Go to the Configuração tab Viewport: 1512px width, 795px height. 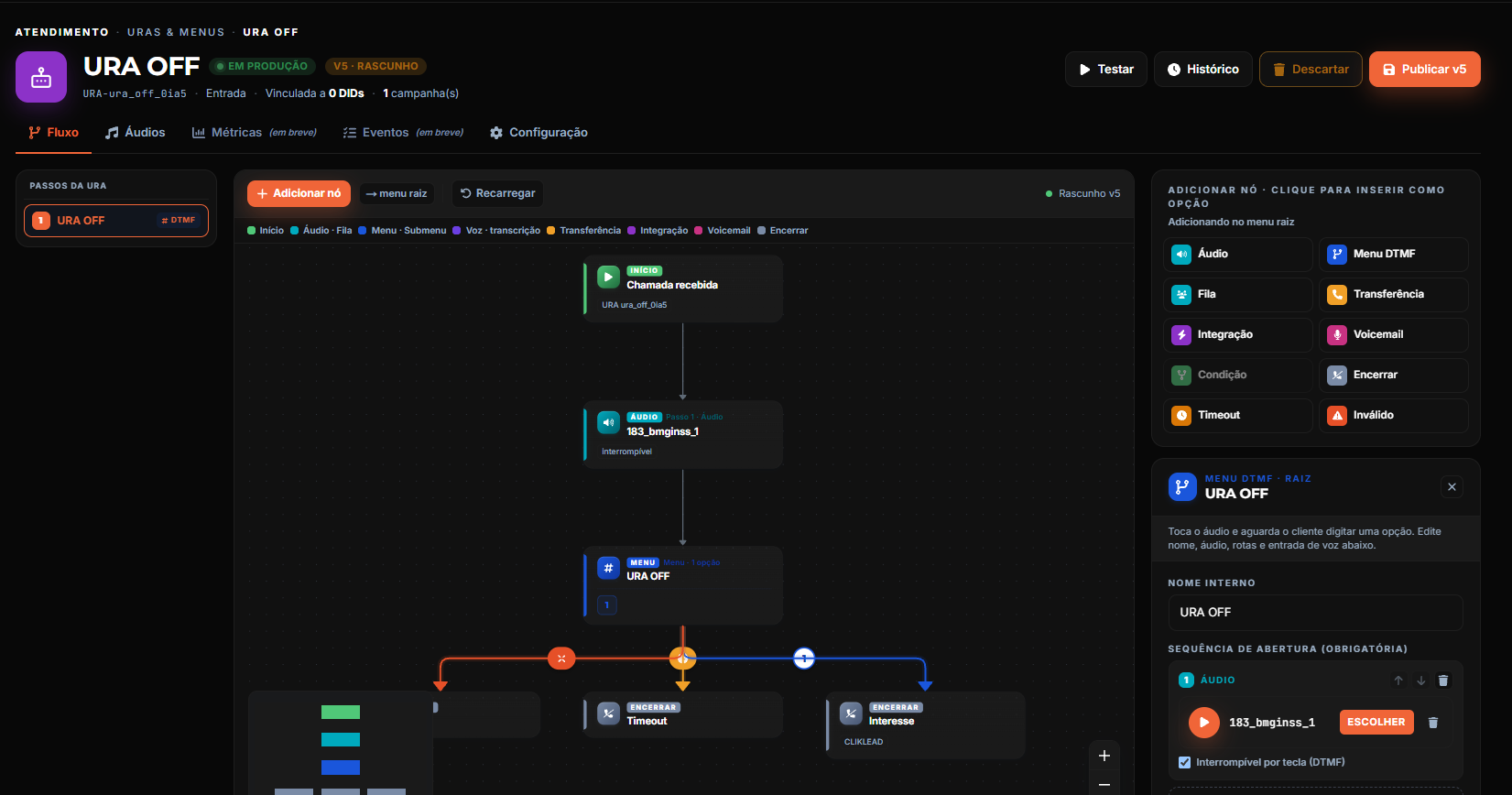coord(538,133)
